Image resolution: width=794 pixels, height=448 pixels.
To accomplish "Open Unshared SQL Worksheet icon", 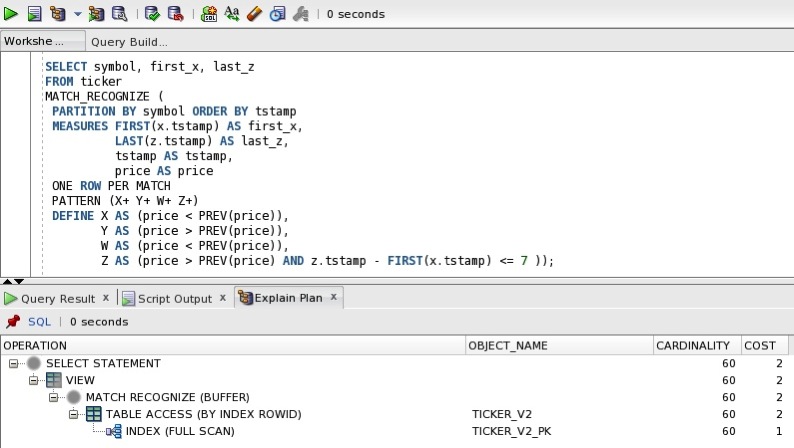I will point(209,14).
